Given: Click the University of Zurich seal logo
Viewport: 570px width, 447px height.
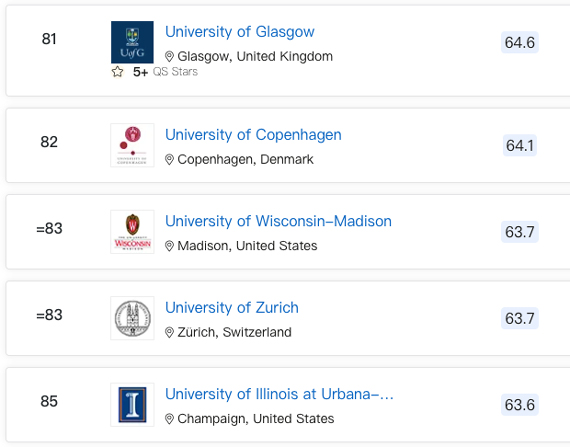Looking at the screenshot, I should coord(132,318).
